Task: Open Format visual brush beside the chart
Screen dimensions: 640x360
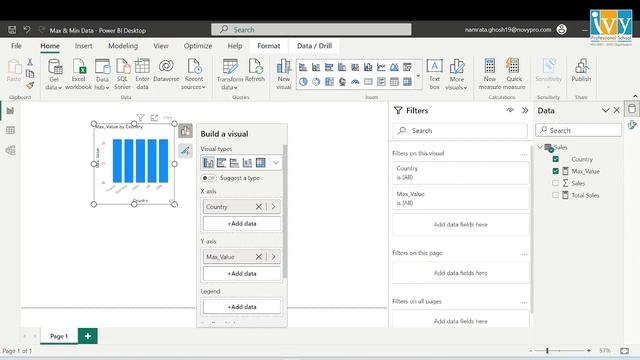Action: click(x=185, y=151)
